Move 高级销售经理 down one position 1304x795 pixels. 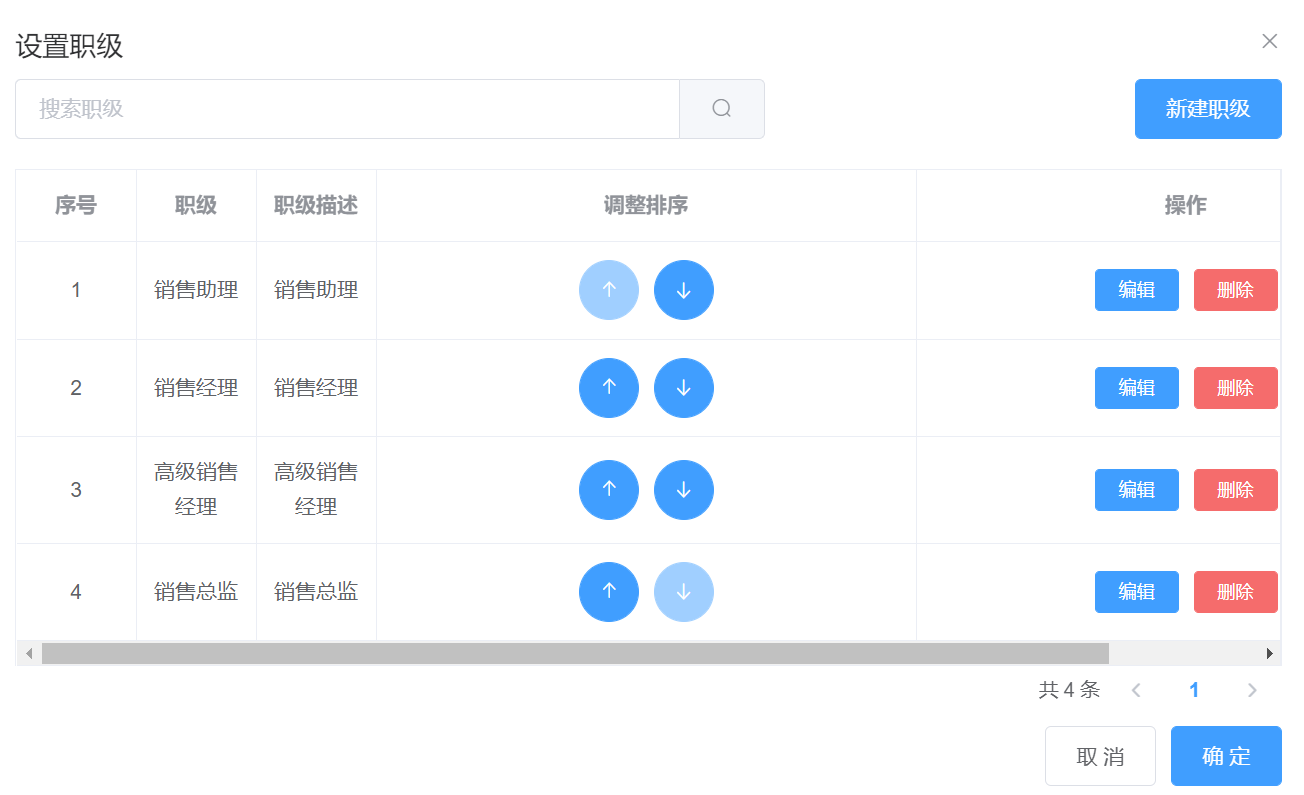(x=683, y=490)
